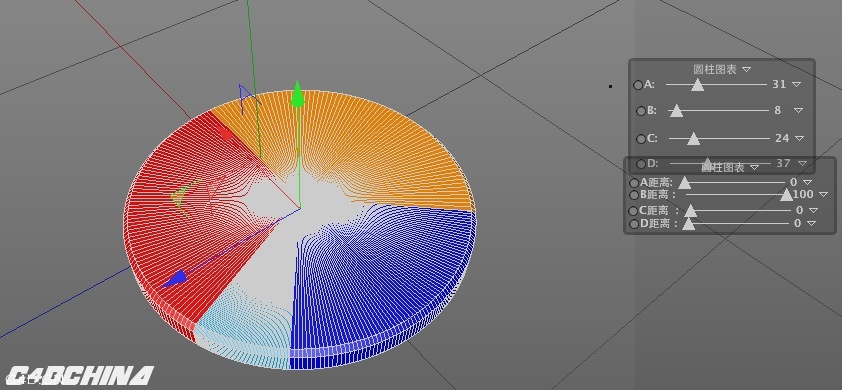Open dropdown arrow beside C value 24
Screen dimensions: 842x390
tap(799, 138)
